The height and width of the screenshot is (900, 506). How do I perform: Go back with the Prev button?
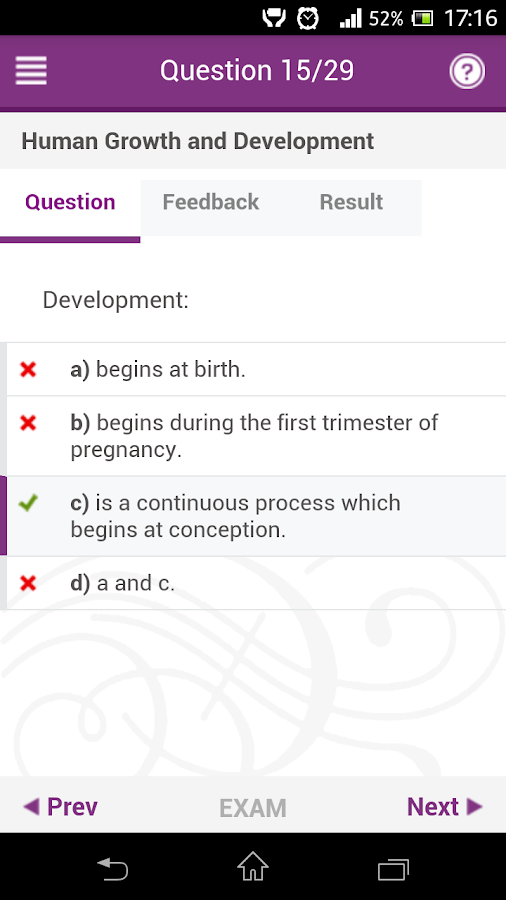[60, 806]
